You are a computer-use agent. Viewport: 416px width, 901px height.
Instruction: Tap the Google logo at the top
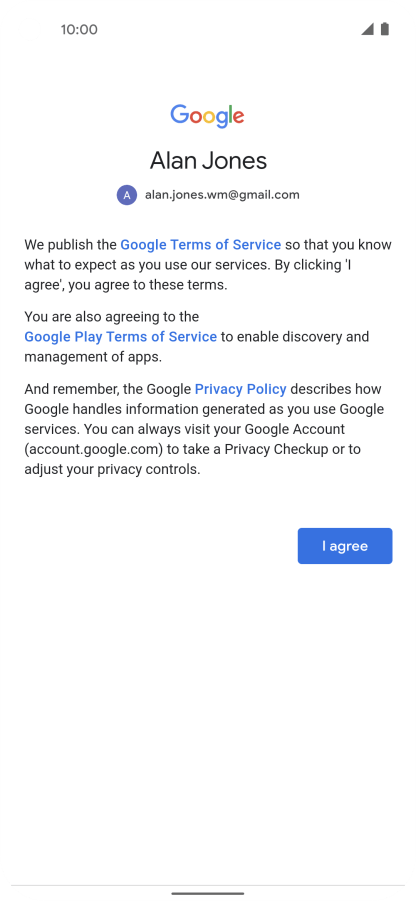(x=207, y=116)
